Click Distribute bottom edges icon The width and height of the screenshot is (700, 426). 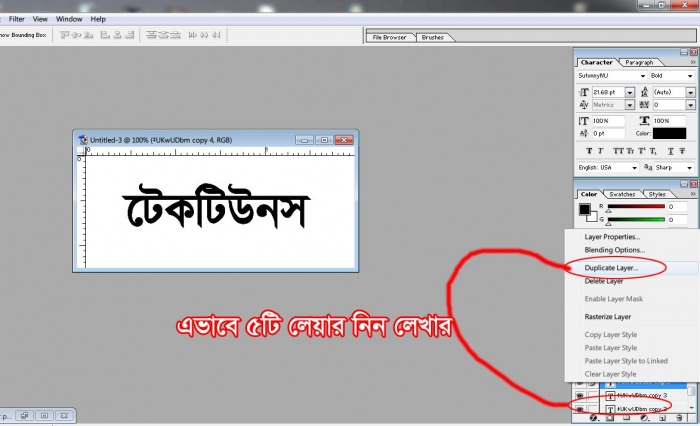point(175,35)
